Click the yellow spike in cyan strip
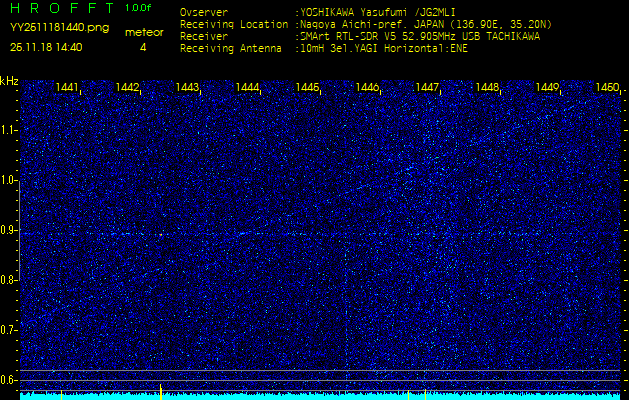Image resolution: width=629 pixels, height=400 pixels. 160,391
